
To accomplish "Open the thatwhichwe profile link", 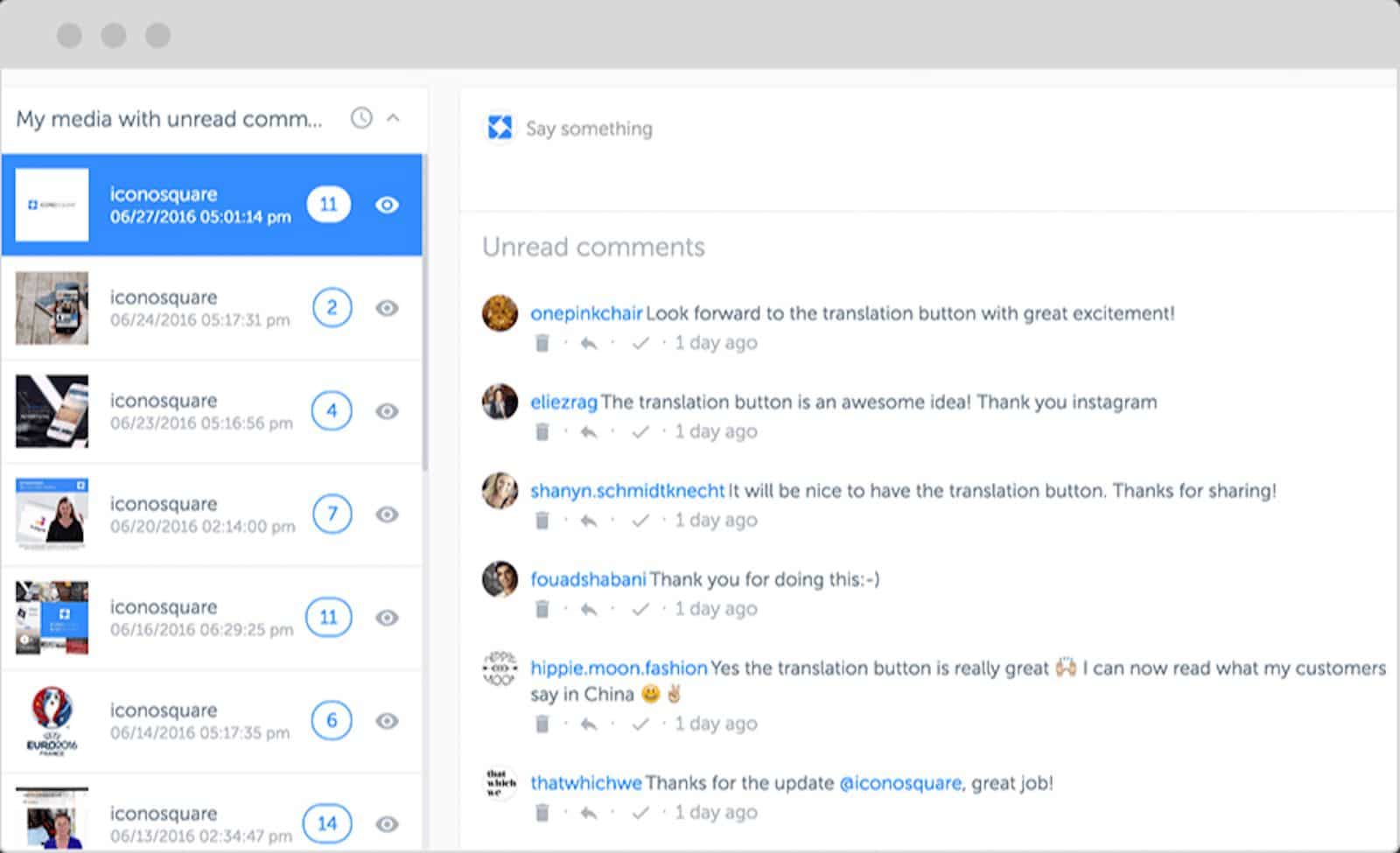I will [x=586, y=783].
